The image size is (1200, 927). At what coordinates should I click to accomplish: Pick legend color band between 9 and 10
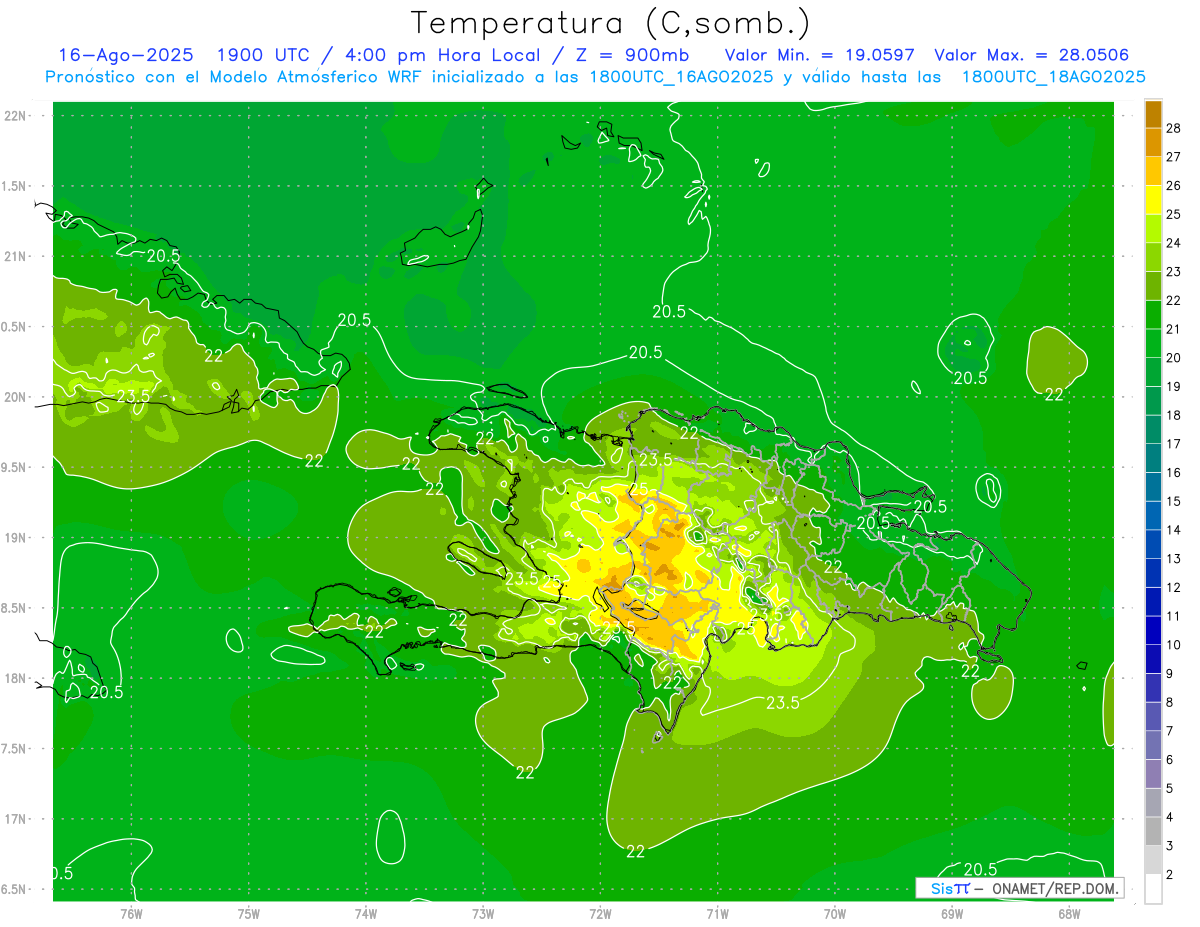[1153, 659]
